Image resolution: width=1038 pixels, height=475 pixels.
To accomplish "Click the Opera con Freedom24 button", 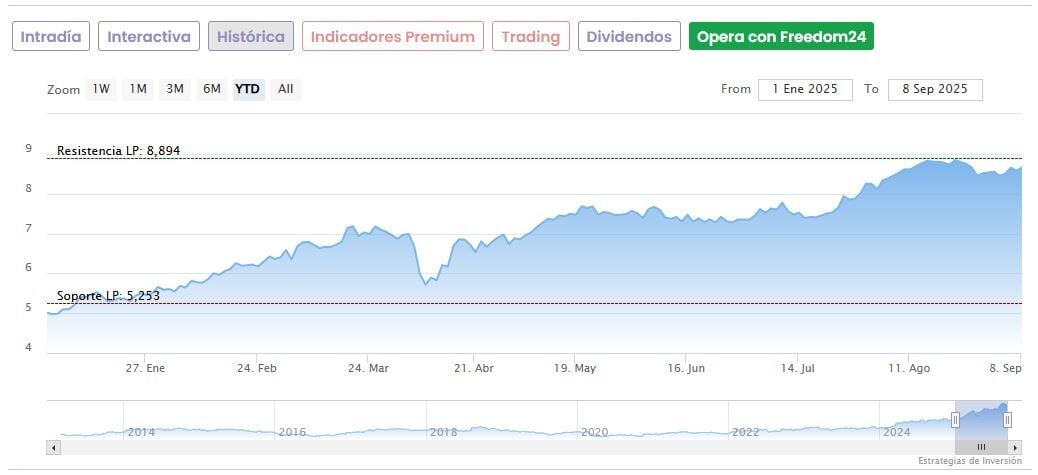I will click(x=781, y=37).
